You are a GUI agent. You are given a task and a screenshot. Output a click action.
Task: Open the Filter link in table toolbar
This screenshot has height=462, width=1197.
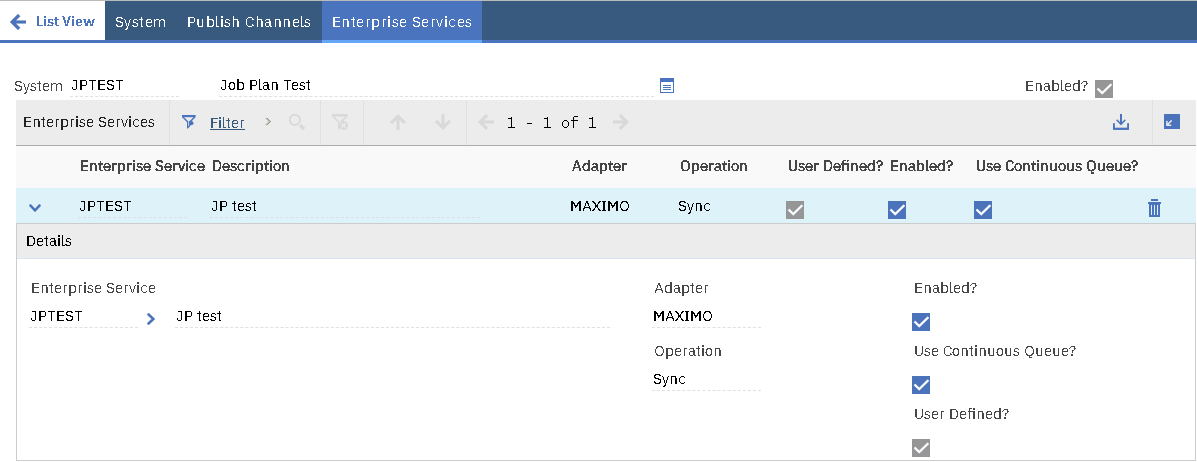(227, 123)
